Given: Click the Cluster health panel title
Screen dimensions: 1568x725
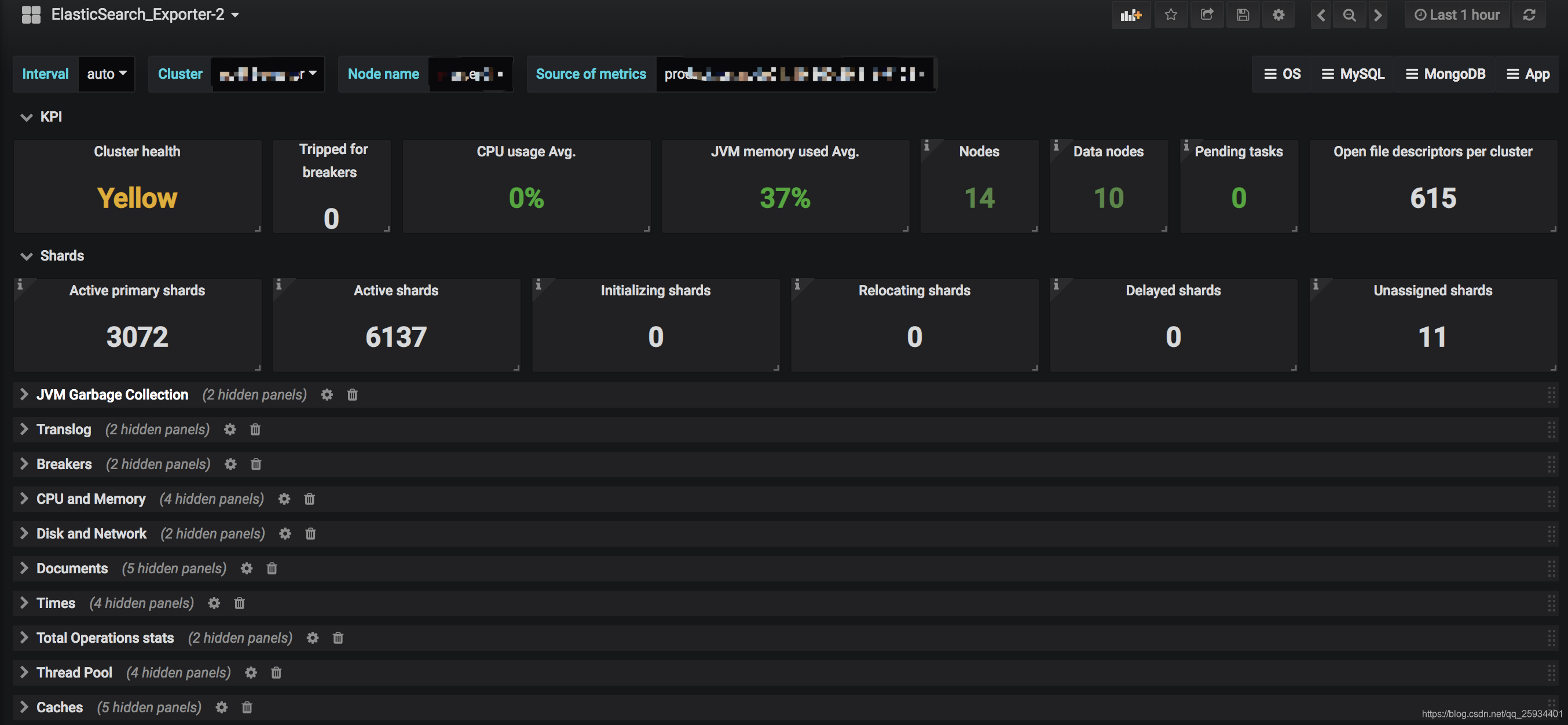Looking at the screenshot, I should pos(137,151).
